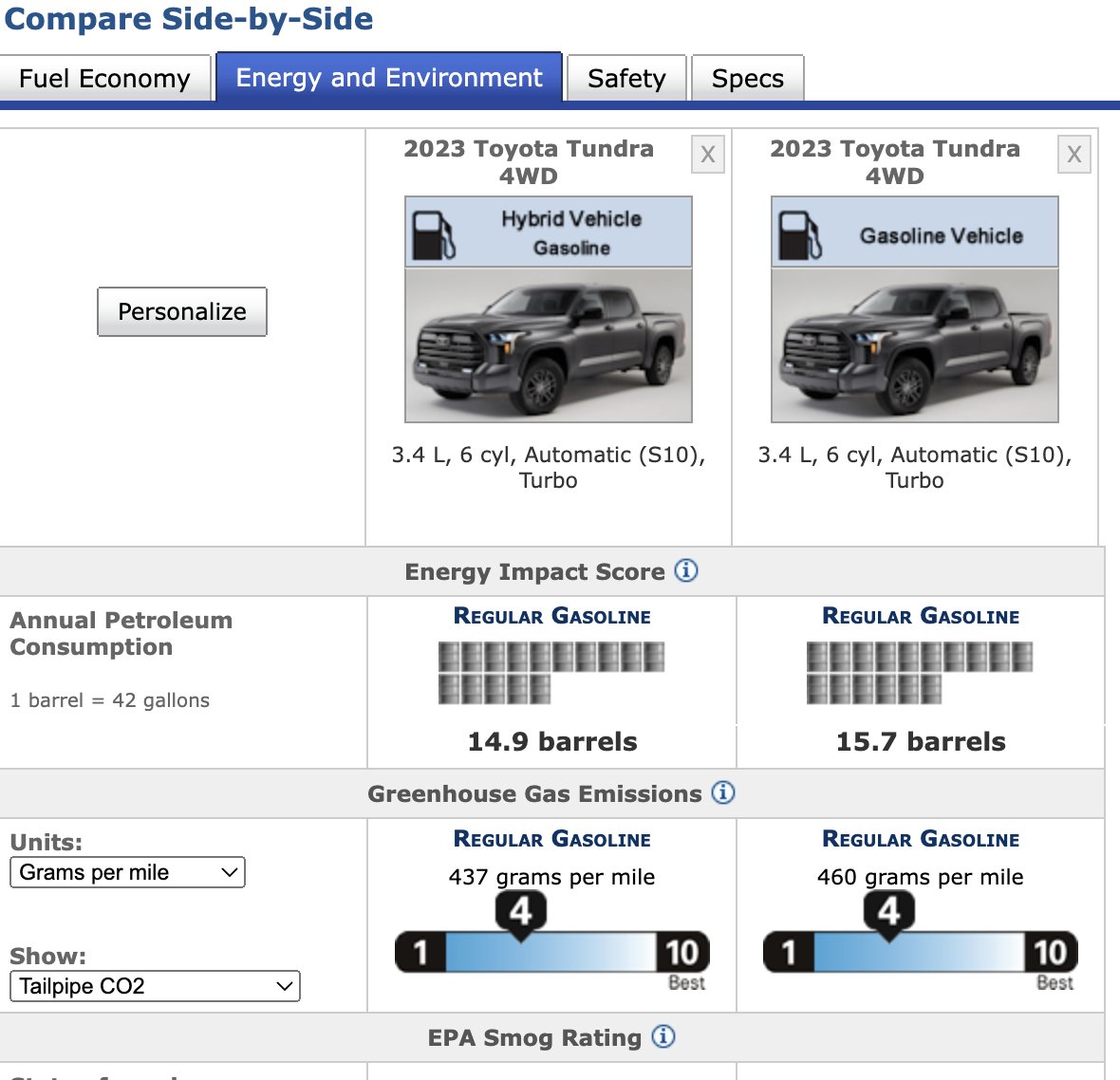This screenshot has width=1120, height=1080.
Task: Open the Energy Impact Score info icon
Action: 686,570
